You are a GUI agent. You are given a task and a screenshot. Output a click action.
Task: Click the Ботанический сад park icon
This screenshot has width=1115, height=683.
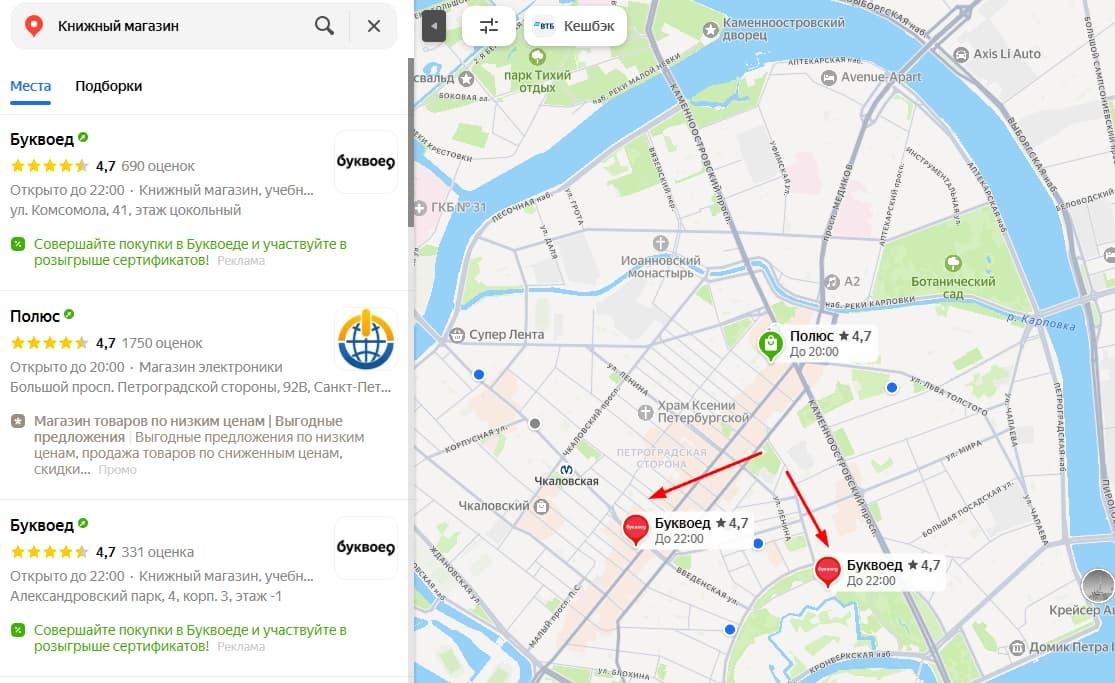pos(953,263)
